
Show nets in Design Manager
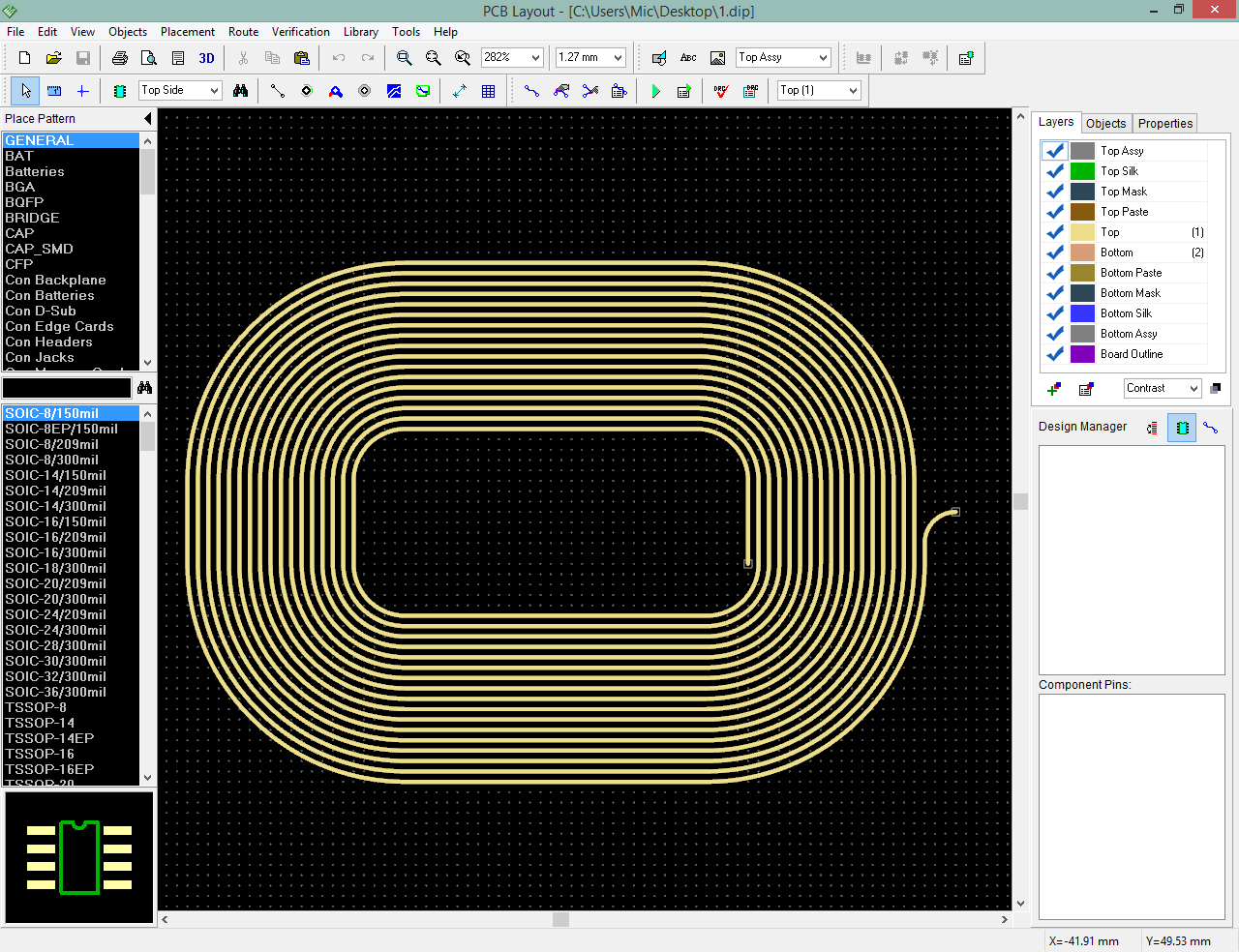pos(1210,428)
